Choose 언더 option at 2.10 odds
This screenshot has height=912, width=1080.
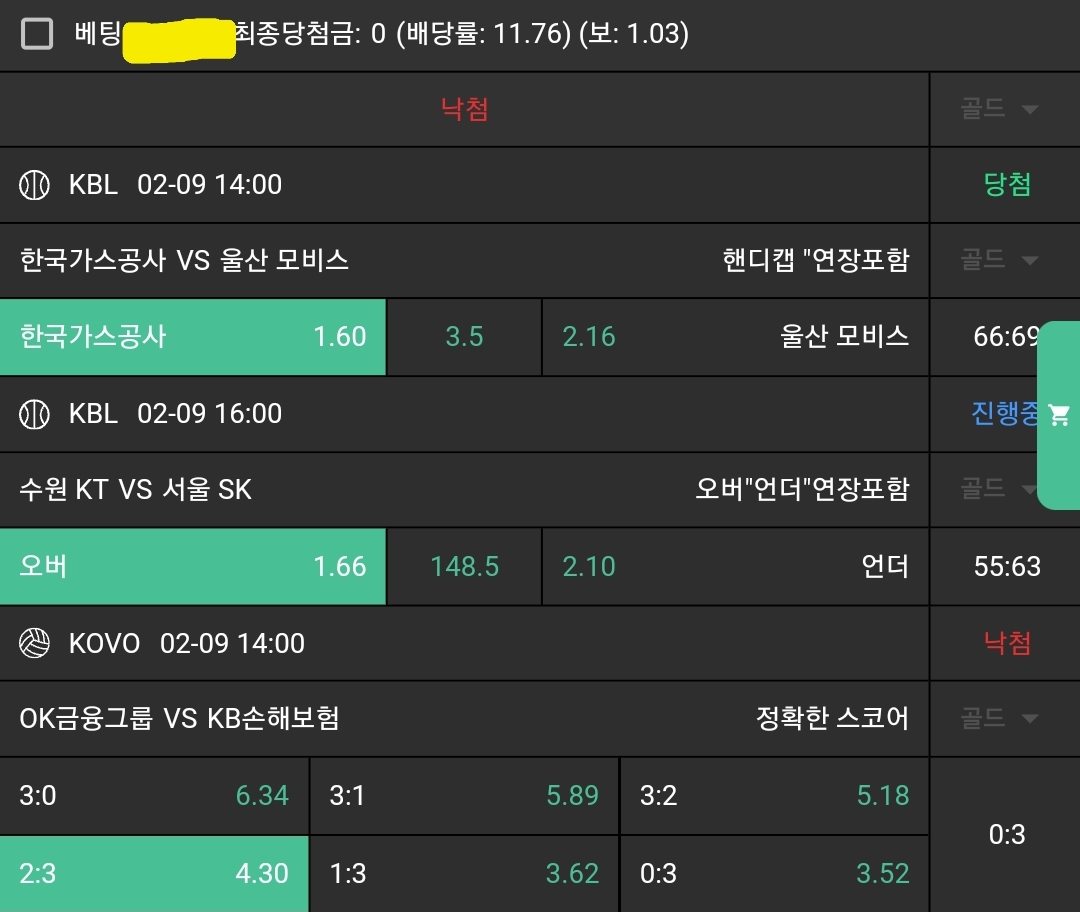pyautogui.click(x=735, y=567)
